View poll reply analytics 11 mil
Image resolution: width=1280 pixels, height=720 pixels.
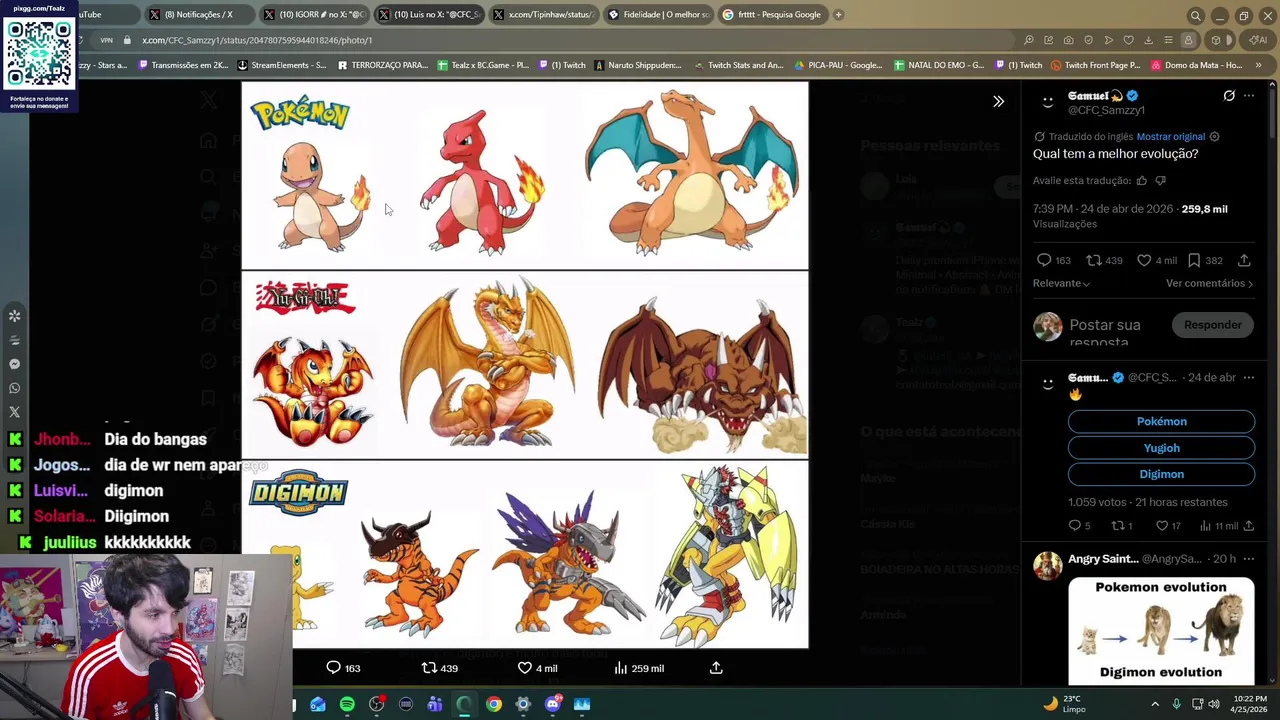pyautogui.click(x=1219, y=525)
